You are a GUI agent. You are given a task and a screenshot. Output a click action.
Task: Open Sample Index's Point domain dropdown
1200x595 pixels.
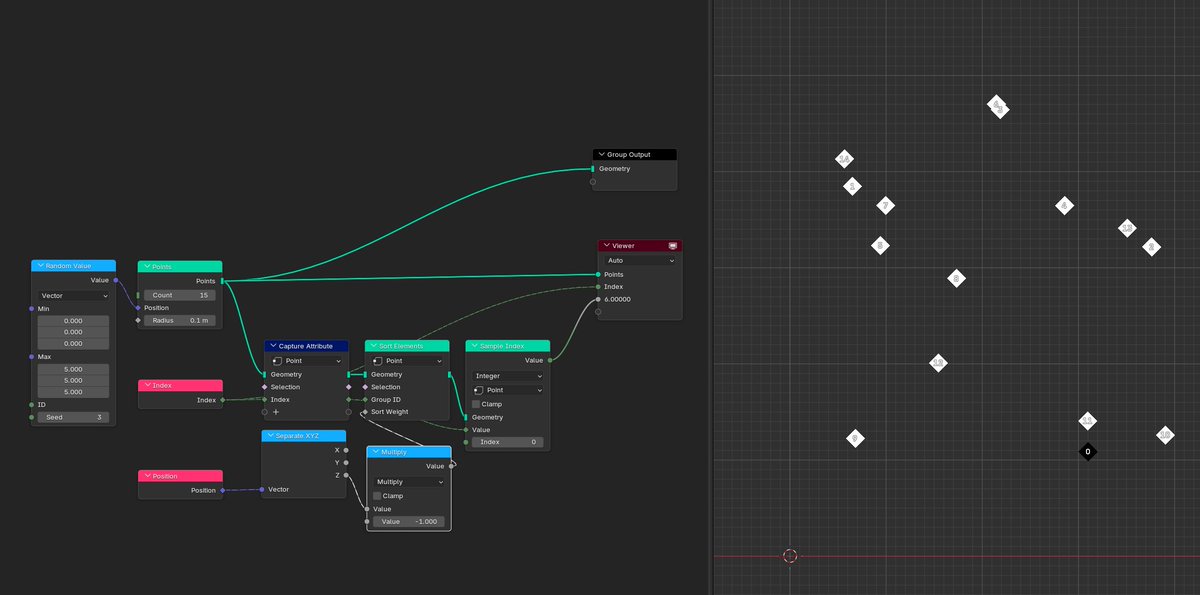(x=508, y=390)
